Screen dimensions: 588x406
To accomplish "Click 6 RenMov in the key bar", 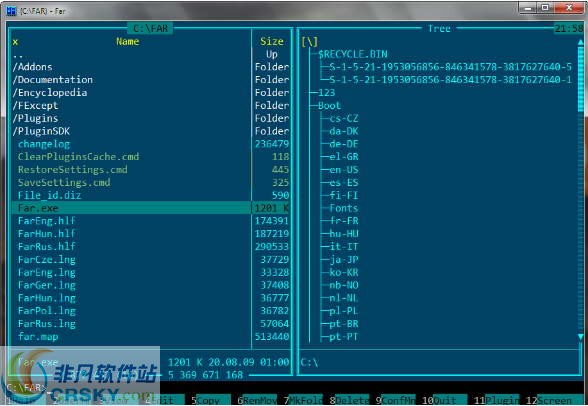I will [x=258, y=400].
